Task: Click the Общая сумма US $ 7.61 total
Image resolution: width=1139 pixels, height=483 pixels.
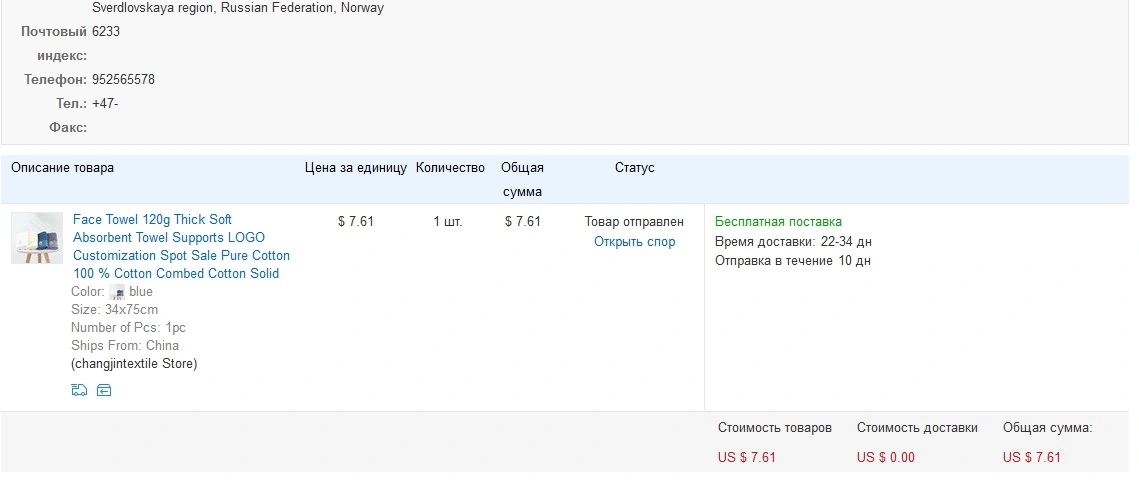Action: [1031, 457]
